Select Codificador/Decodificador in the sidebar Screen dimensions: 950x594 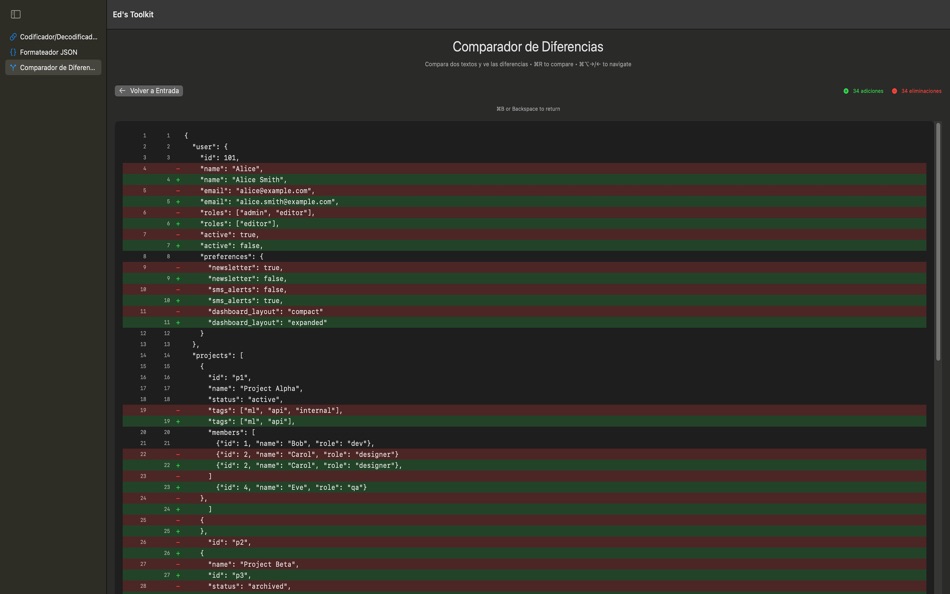point(58,34)
